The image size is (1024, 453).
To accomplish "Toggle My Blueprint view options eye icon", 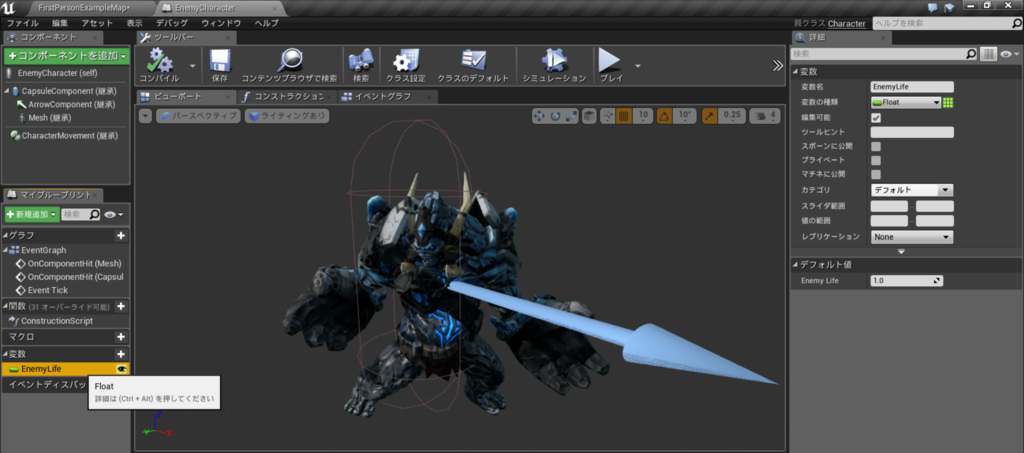I will 114,214.
